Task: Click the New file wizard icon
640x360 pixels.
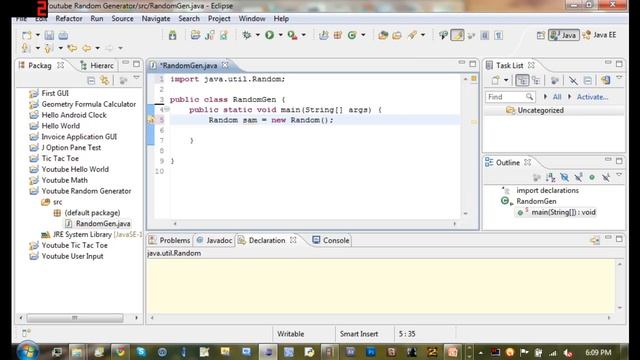Action: coord(27,35)
